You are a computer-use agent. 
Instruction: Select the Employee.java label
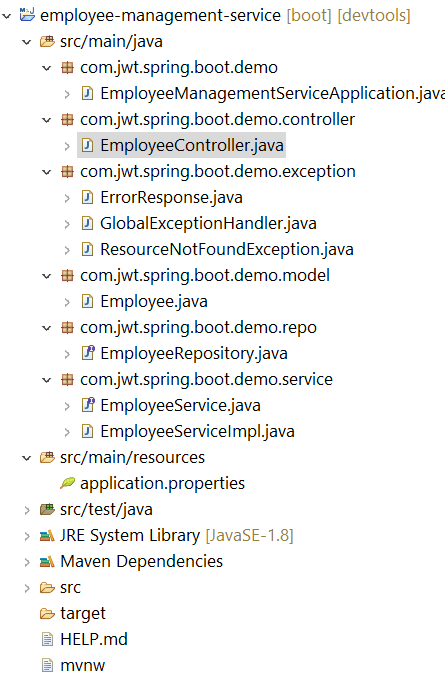pos(154,301)
